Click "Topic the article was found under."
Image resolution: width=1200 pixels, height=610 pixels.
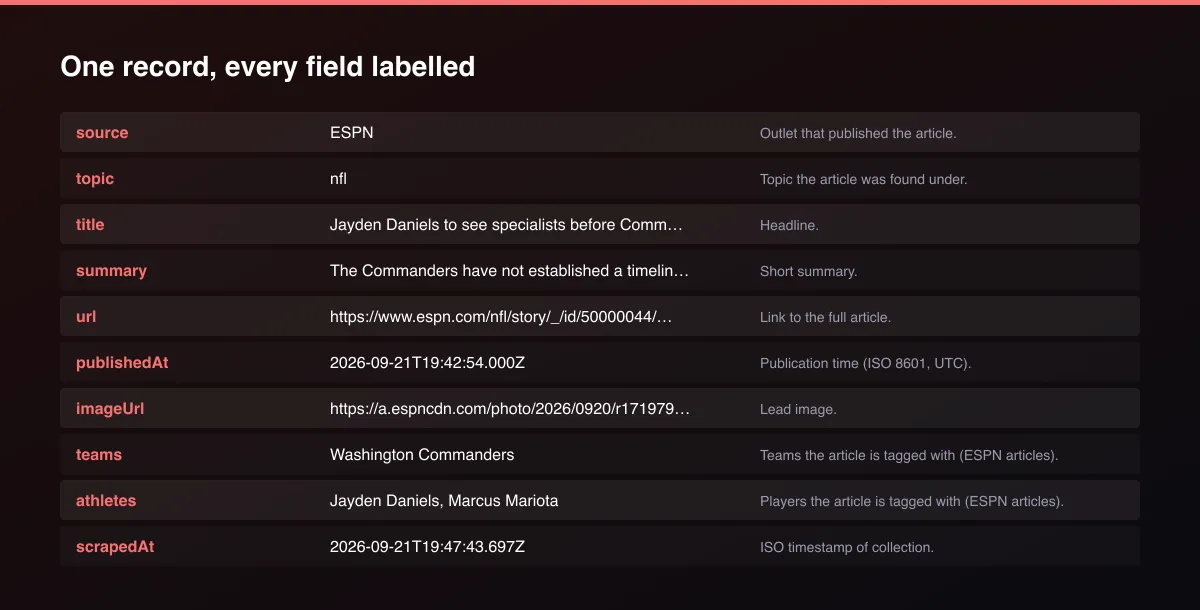coord(864,179)
